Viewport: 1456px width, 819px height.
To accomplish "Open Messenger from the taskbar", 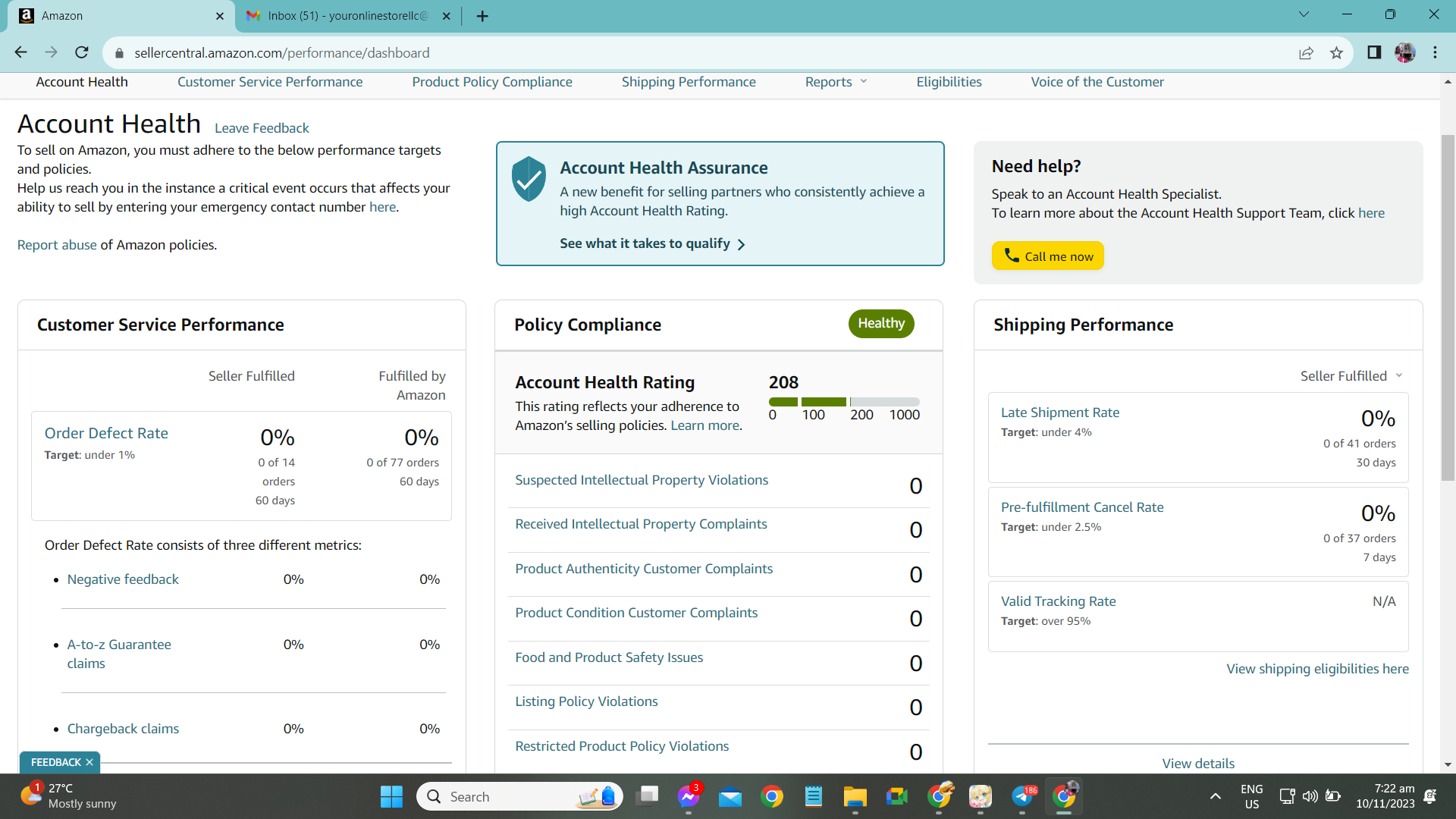I will pos(689,796).
